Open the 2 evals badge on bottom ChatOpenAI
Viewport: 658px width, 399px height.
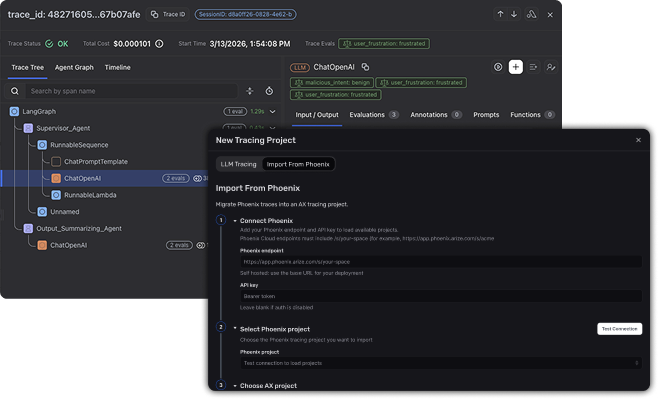179,245
